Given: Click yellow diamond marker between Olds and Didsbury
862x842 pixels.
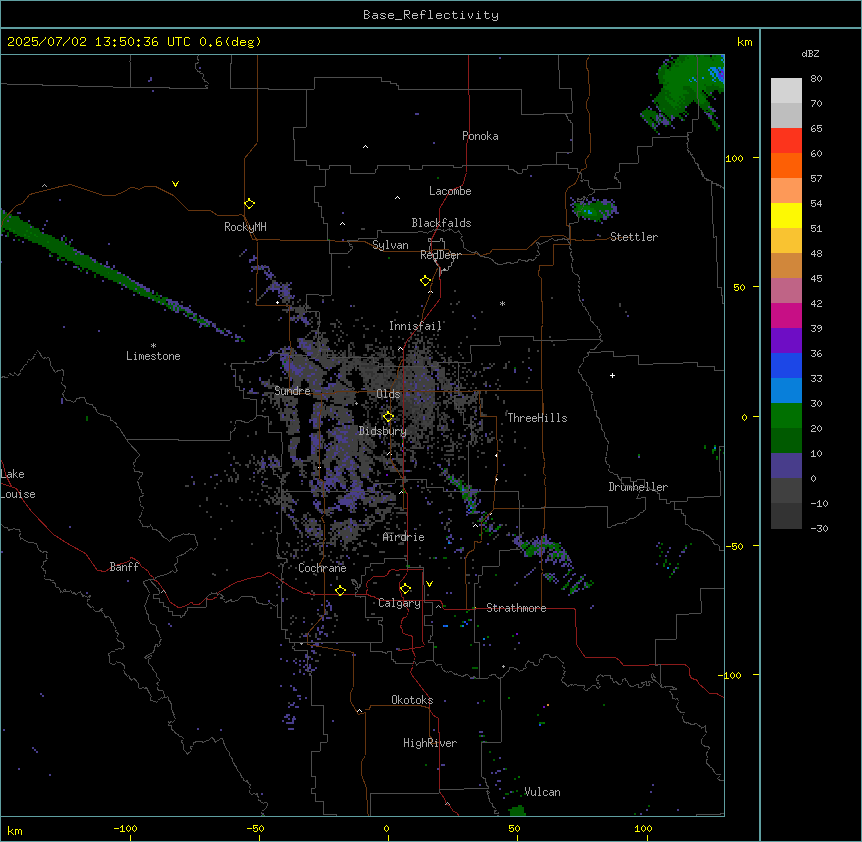Looking at the screenshot, I should tap(388, 416).
